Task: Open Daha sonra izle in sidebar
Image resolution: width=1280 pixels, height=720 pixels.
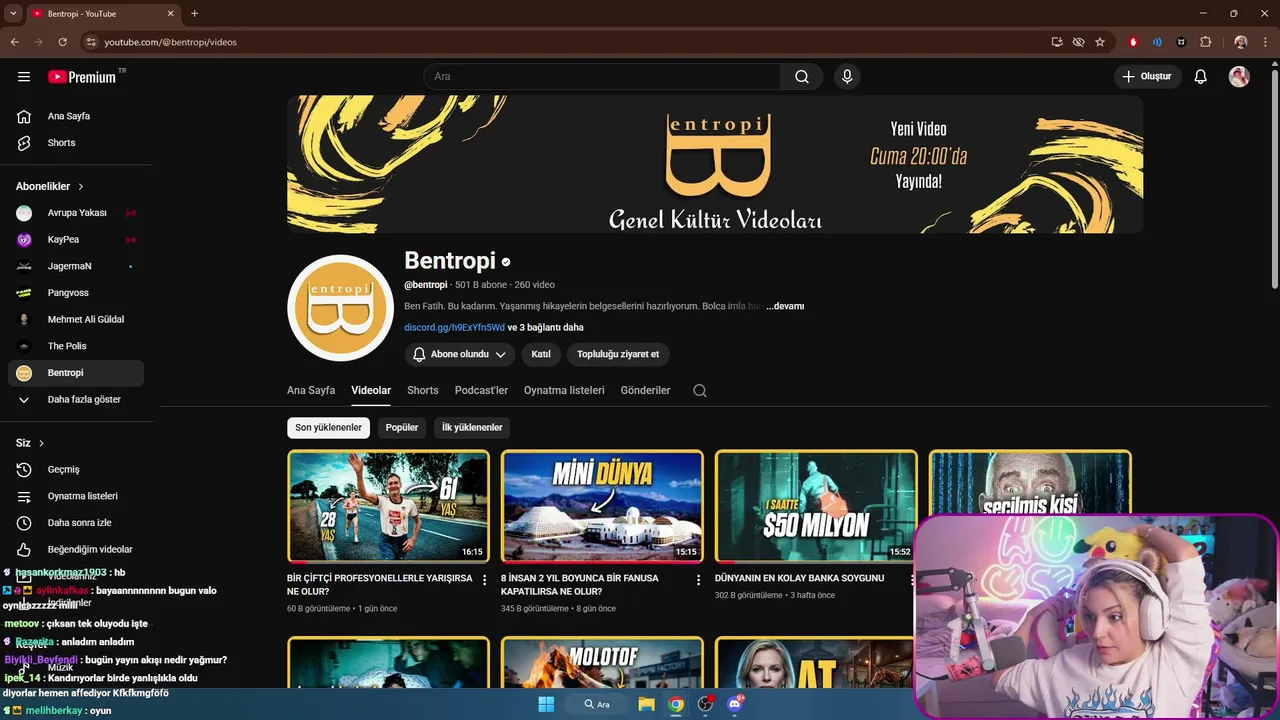Action: pyautogui.click(x=80, y=523)
